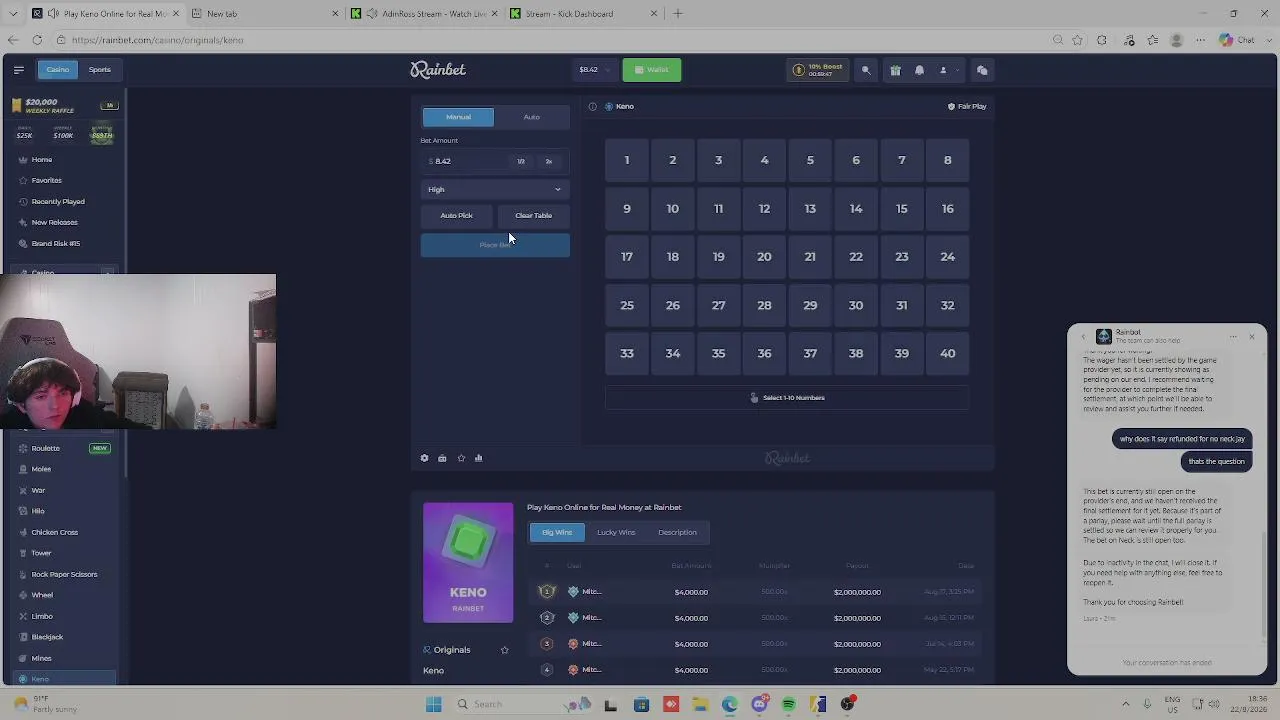
Task: Click the star next to Originals
Action: pyautogui.click(x=505, y=650)
